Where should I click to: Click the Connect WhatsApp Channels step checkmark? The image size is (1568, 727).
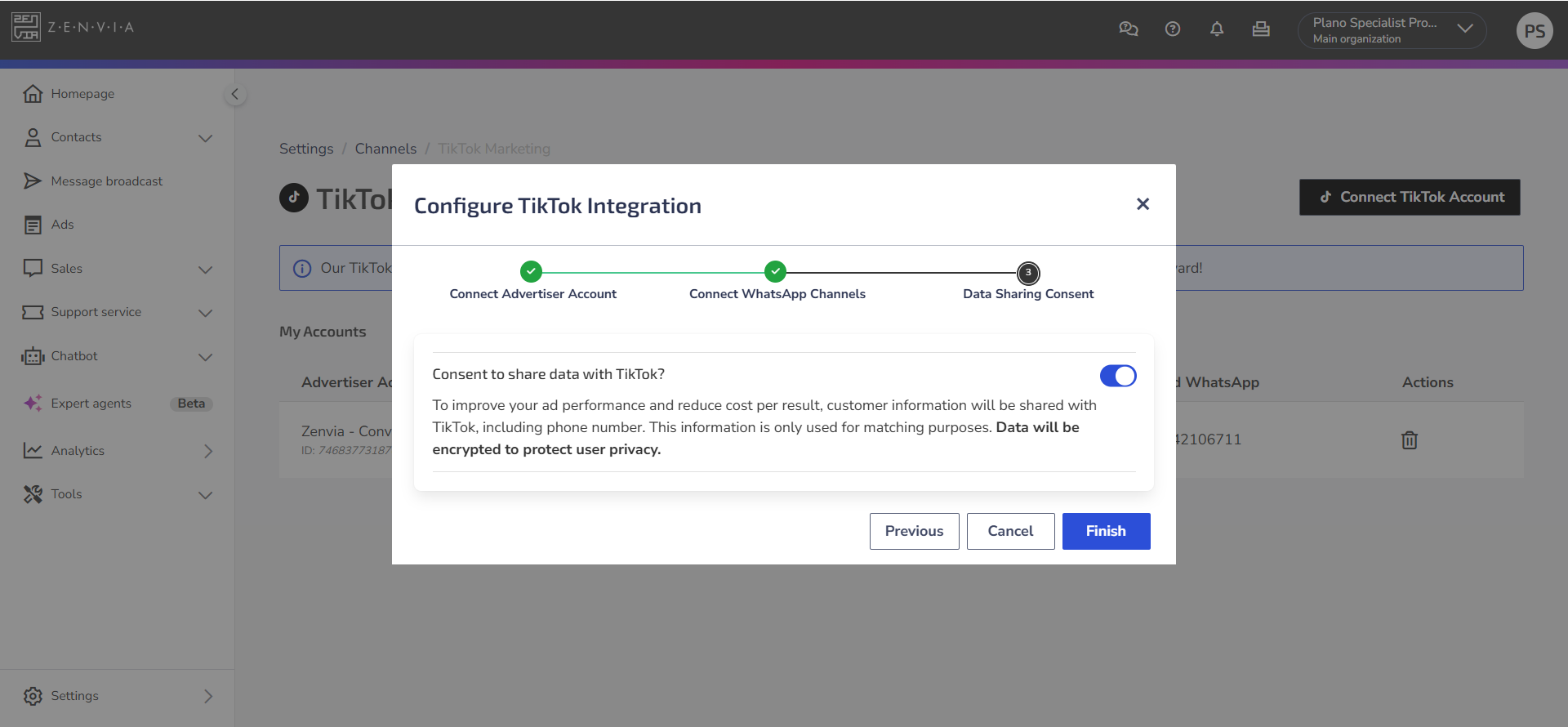775,271
